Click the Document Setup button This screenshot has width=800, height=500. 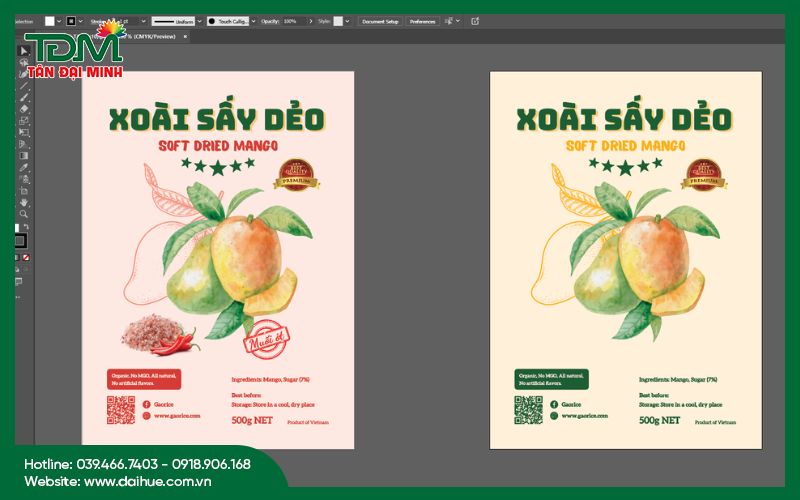click(x=380, y=21)
